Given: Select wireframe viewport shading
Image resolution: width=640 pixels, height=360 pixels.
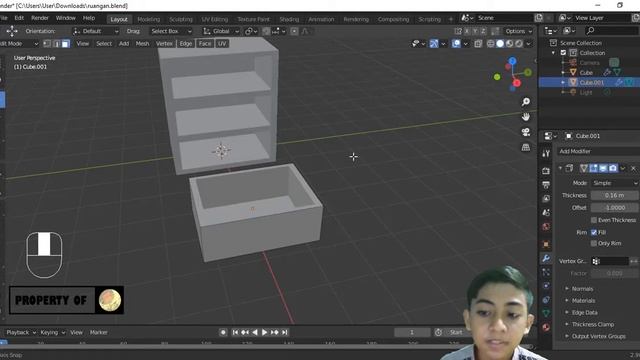Looking at the screenshot, I should (490, 44).
